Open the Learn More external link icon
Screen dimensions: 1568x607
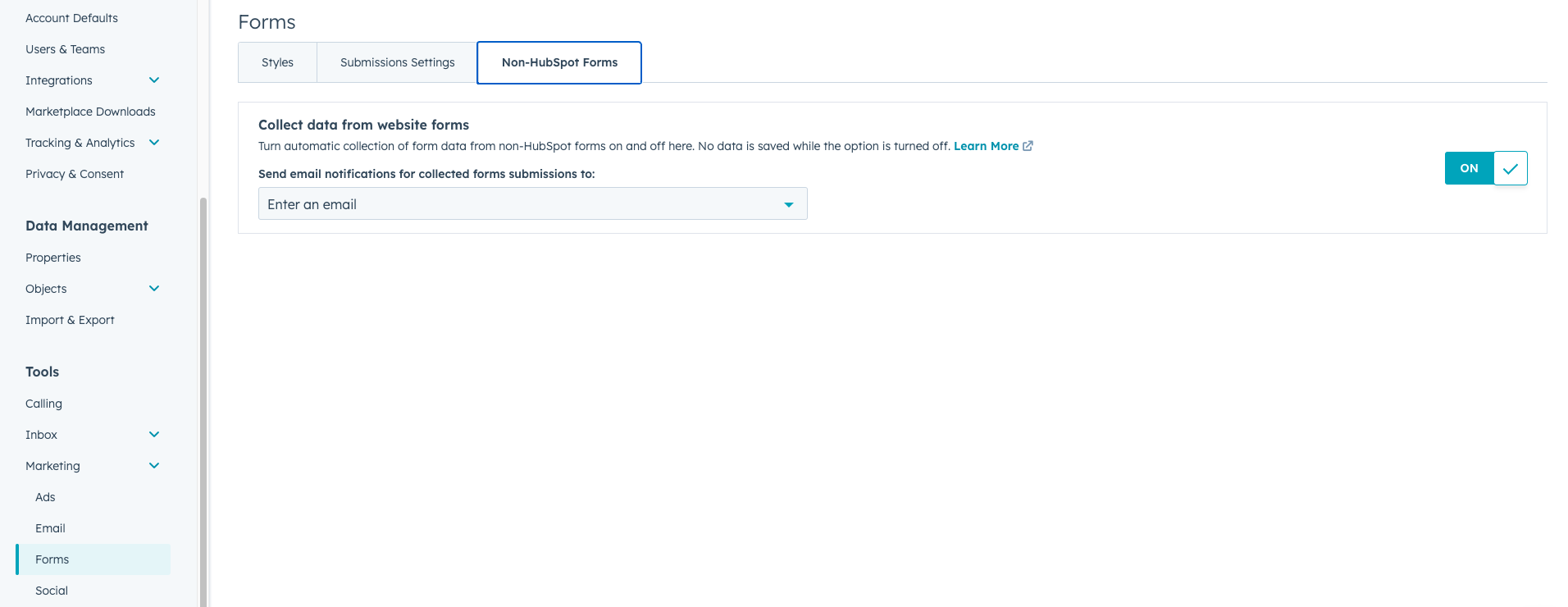pos(1028,145)
